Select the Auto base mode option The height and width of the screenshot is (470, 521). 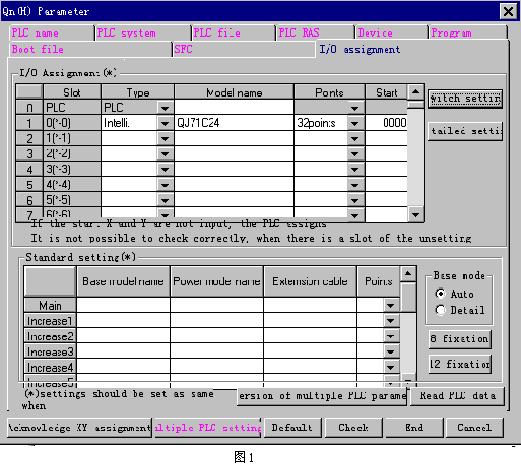[x=440, y=294]
